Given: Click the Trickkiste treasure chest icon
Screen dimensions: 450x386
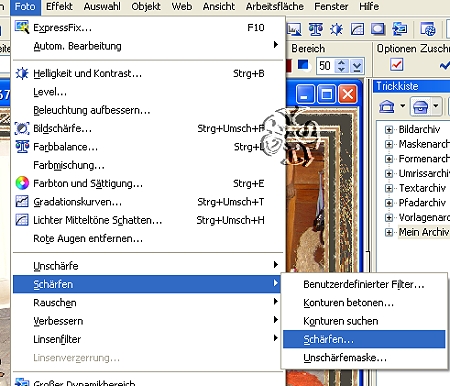Looking at the screenshot, I should (420, 107).
